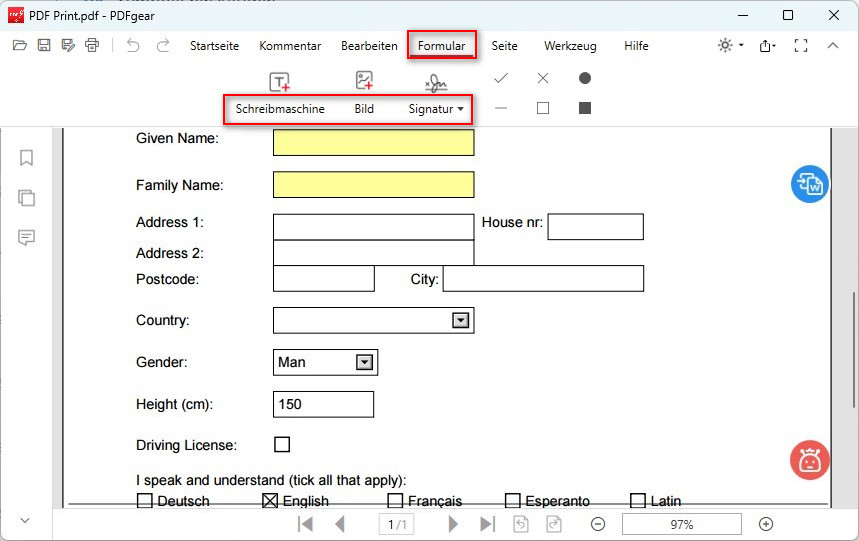Open the share dropdown

click(x=767, y=45)
